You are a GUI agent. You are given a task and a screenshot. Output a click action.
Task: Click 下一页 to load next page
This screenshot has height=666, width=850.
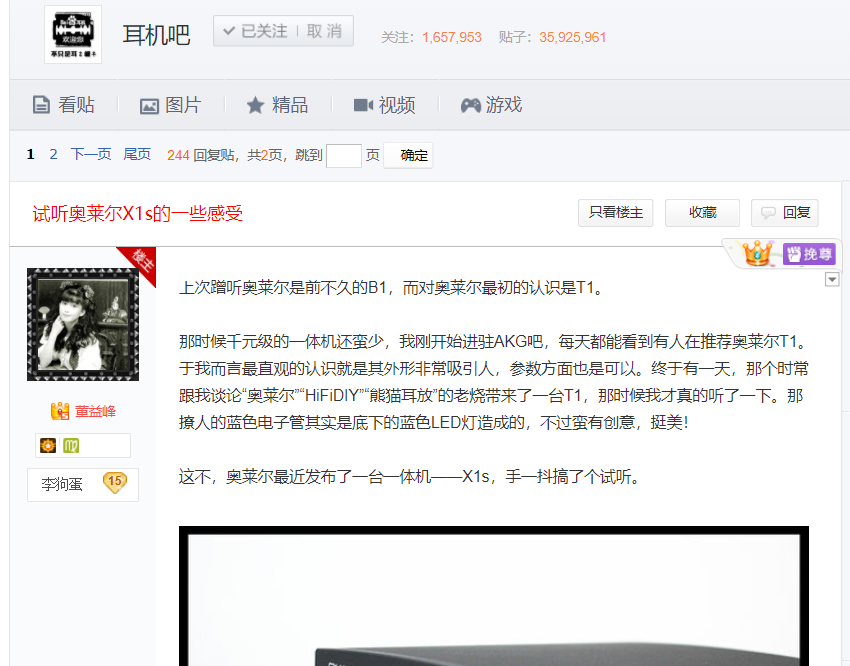(x=91, y=154)
